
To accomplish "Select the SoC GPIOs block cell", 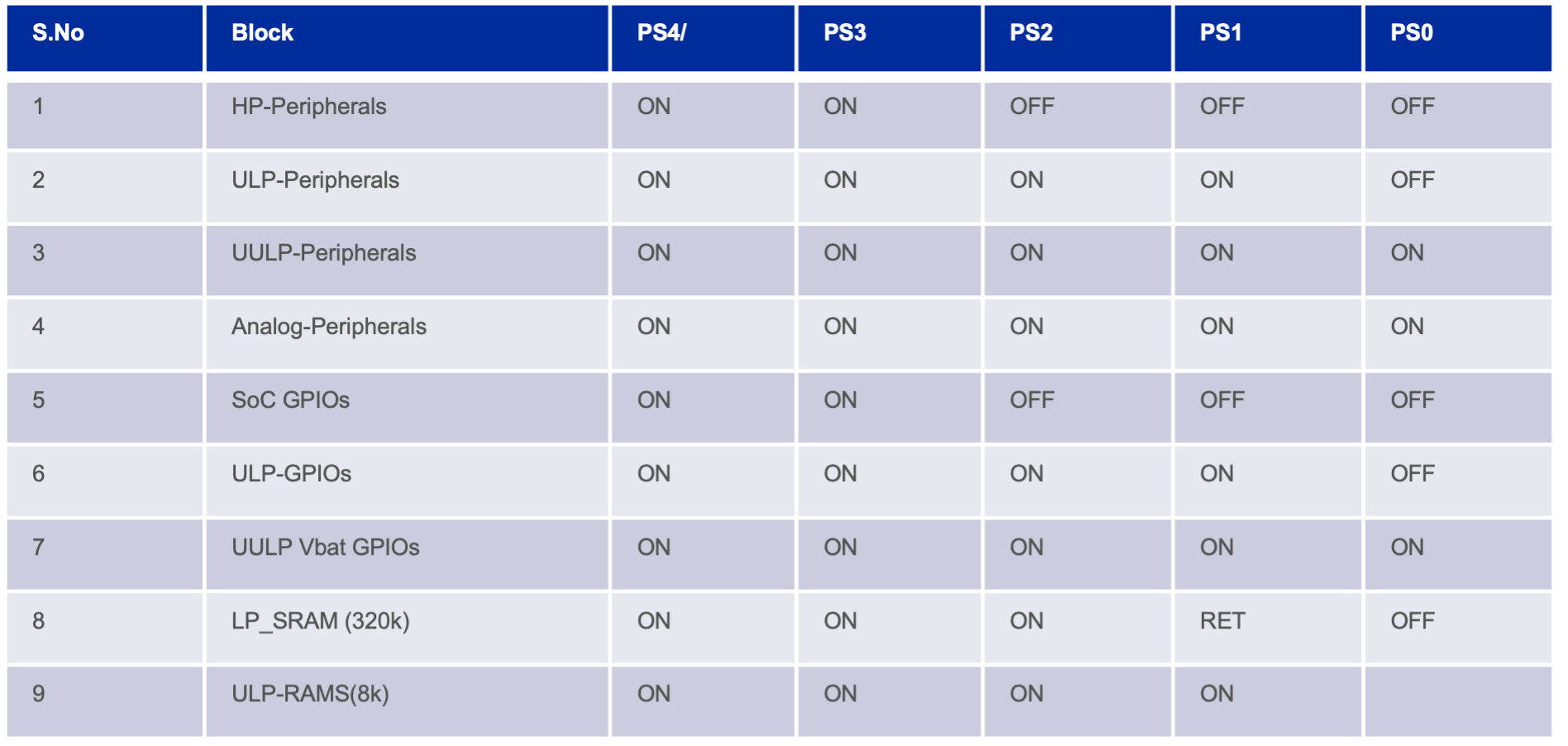I will (407, 408).
